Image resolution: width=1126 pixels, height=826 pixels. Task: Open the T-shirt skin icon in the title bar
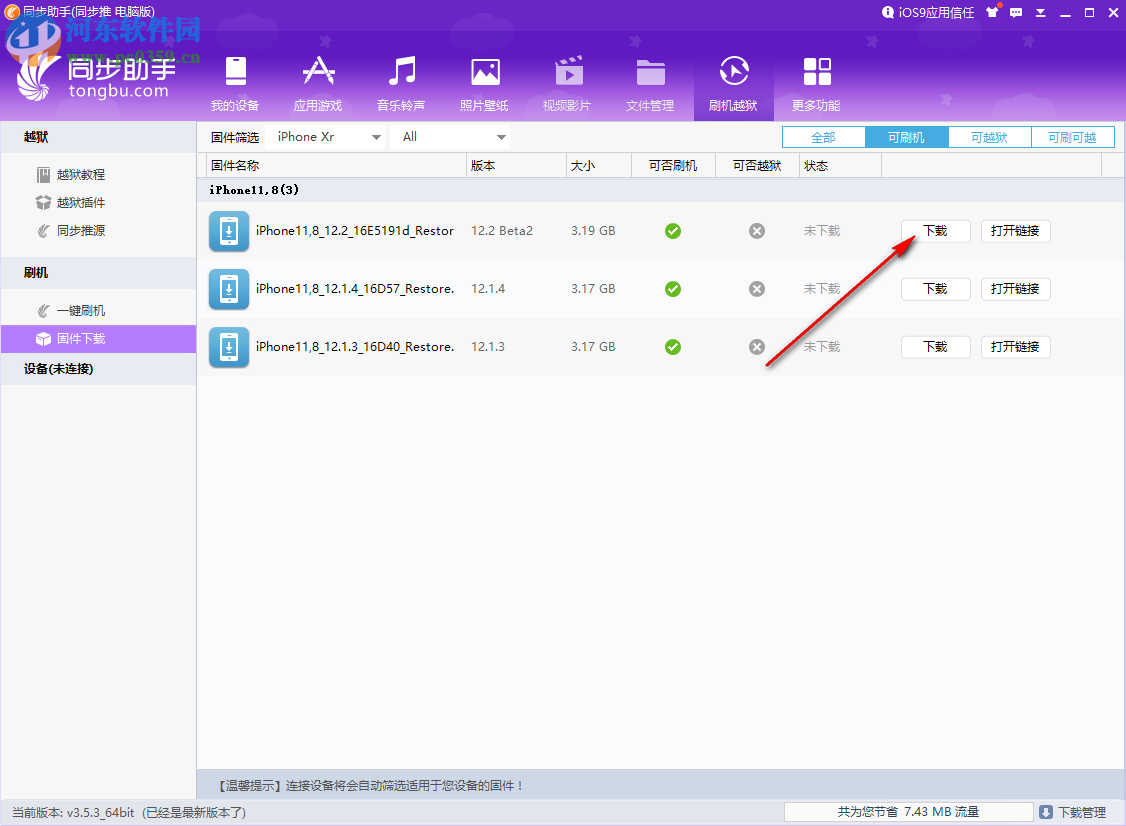coord(992,12)
